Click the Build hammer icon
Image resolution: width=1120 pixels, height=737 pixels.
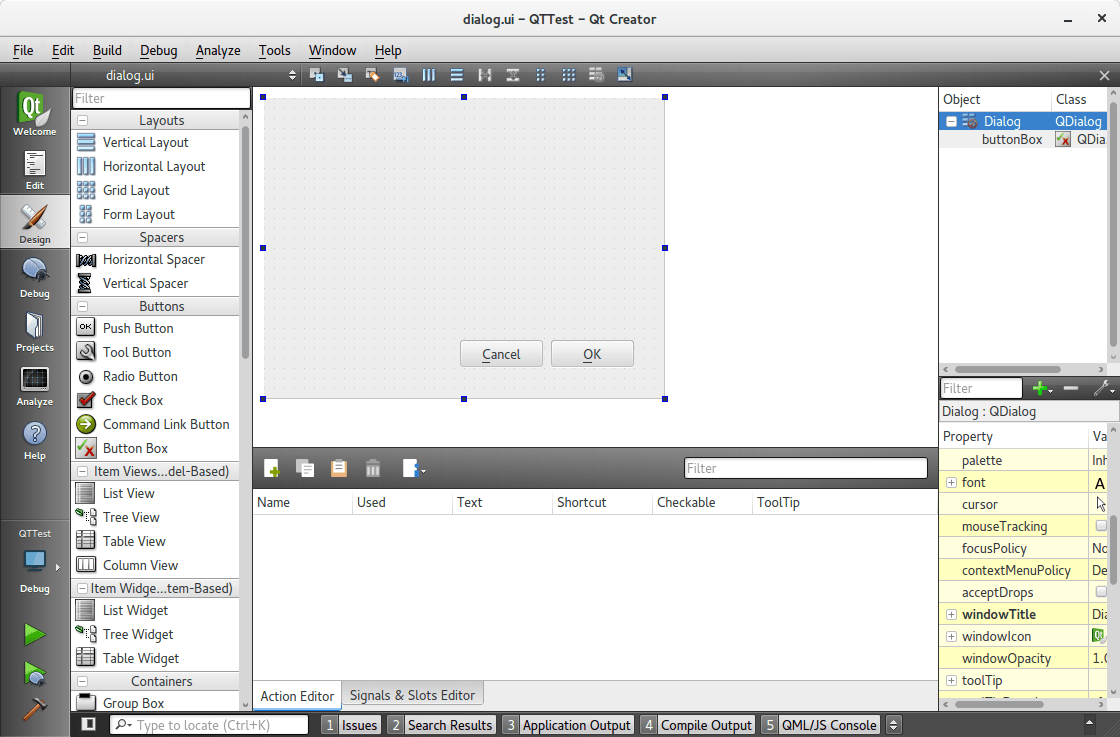pos(34,708)
